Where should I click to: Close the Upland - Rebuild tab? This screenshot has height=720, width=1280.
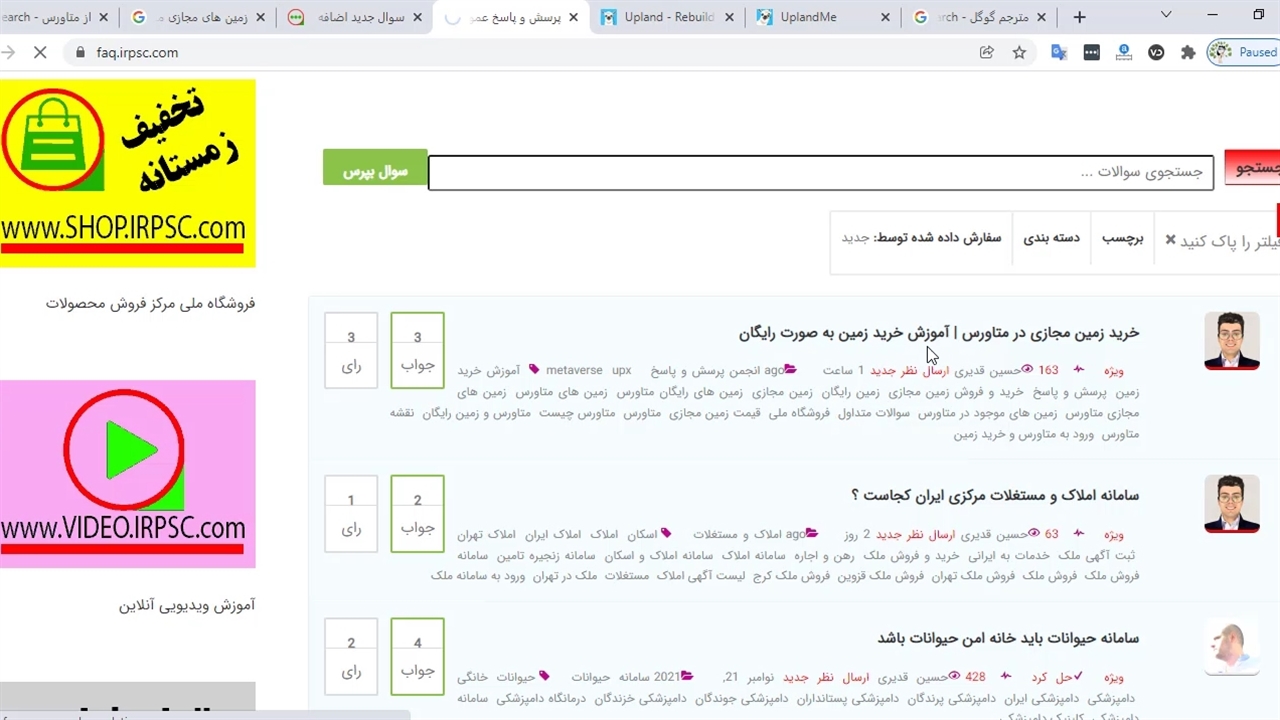point(729,17)
